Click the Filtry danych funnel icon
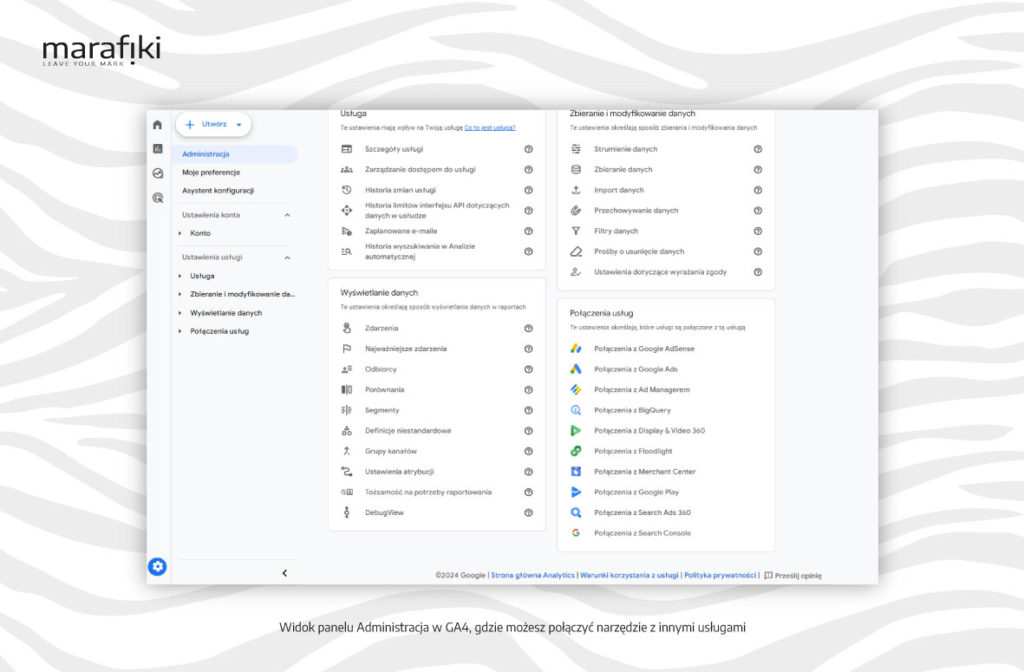The width and height of the screenshot is (1024, 672). click(x=576, y=231)
